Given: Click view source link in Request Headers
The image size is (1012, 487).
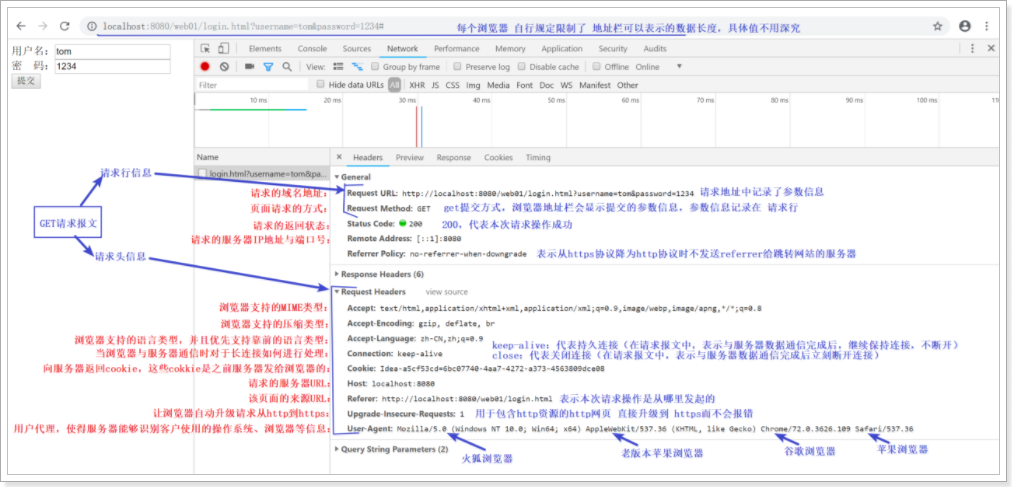Looking at the screenshot, I should [x=447, y=292].
